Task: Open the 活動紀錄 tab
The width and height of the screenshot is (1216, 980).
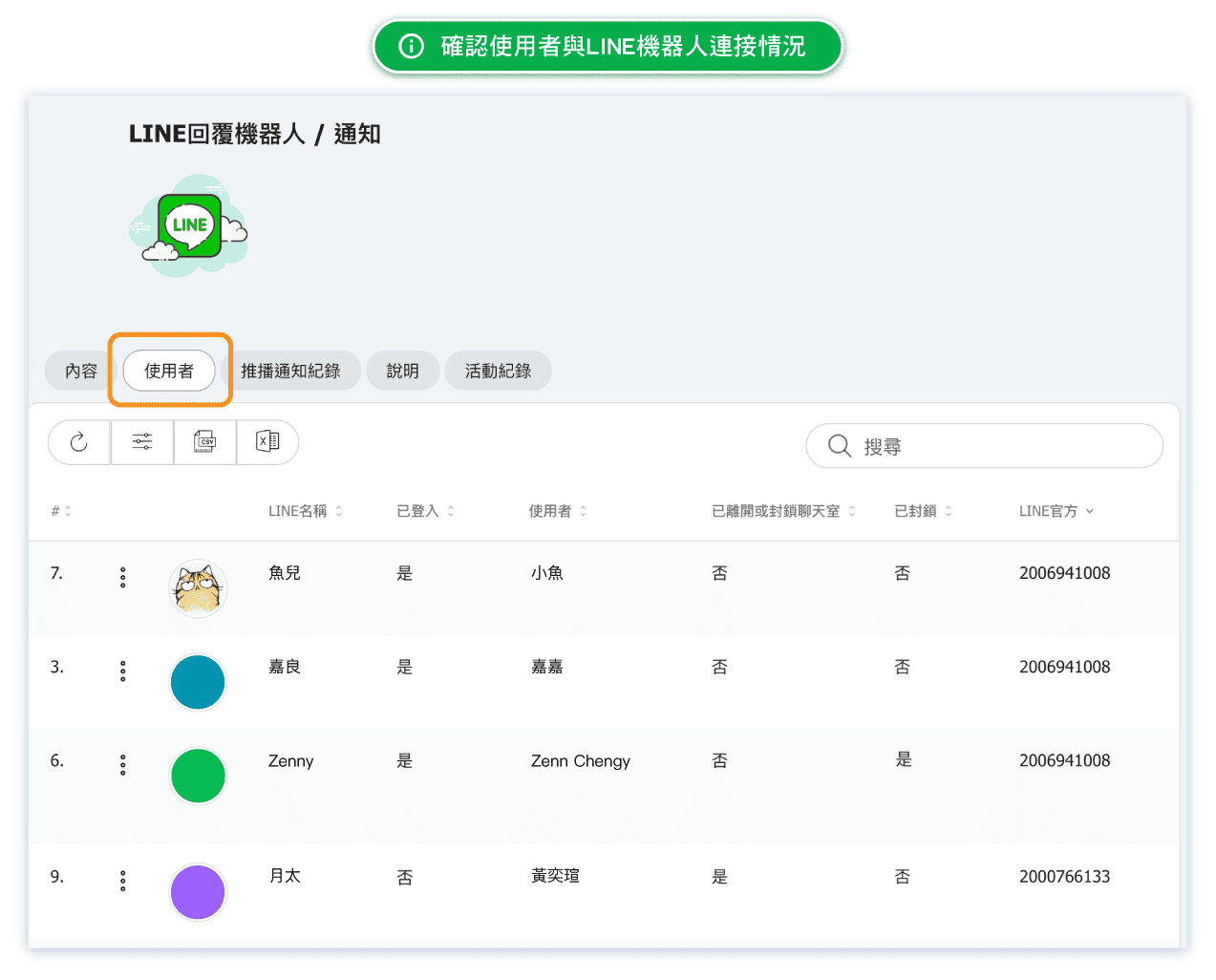Action: click(498, 372)
